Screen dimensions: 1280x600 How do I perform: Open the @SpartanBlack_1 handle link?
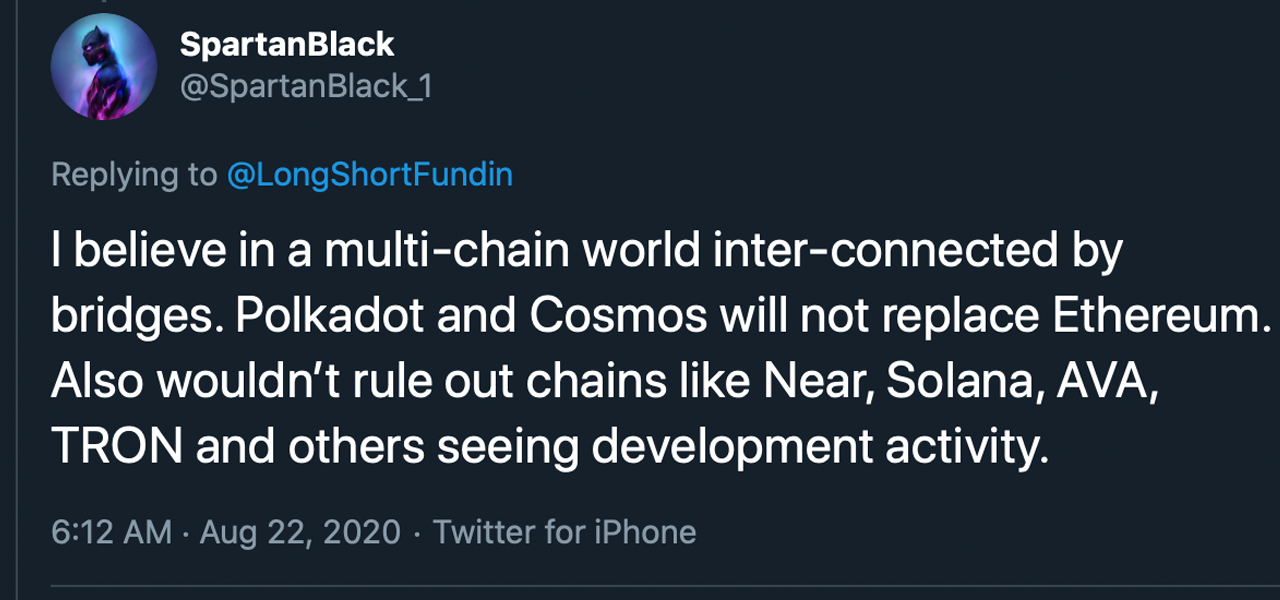click(x=305, y=87)
